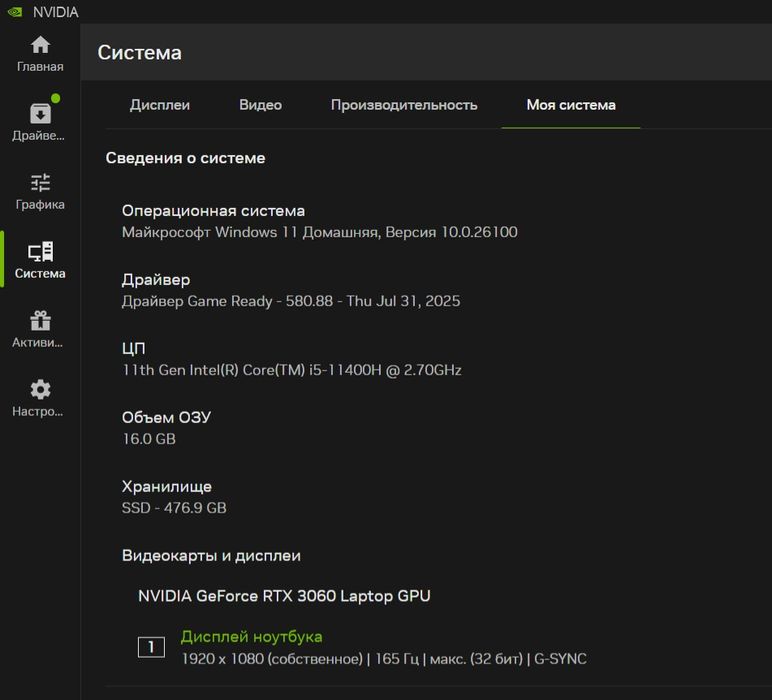This screenshot has width=772, height=700.
Task: Open the Активировать gift icon section
Action: (40, 329)
